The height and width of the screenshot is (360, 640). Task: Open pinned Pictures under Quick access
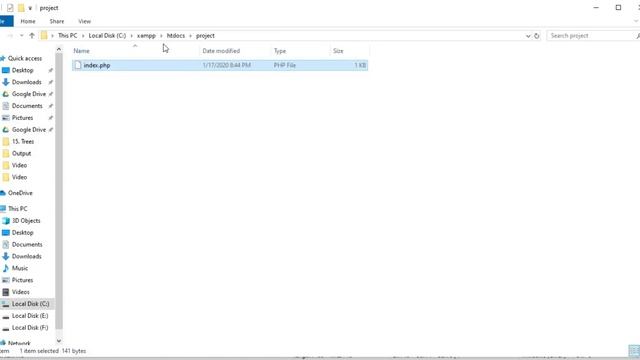22,118
